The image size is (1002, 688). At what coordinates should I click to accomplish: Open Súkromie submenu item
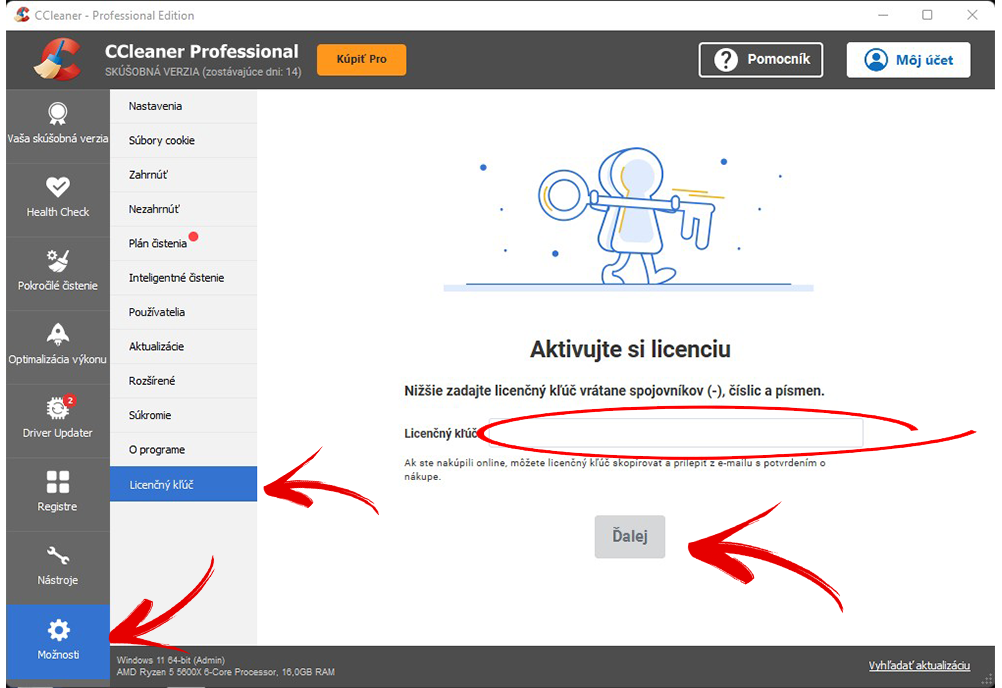[x=183, y=415]
